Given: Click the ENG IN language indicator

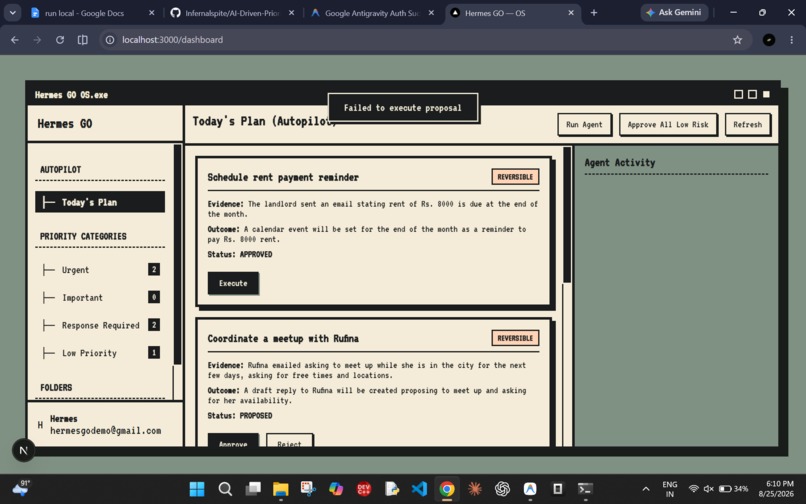Looking at the screenshot, I should pyautogui.click(x=669, y=489).
